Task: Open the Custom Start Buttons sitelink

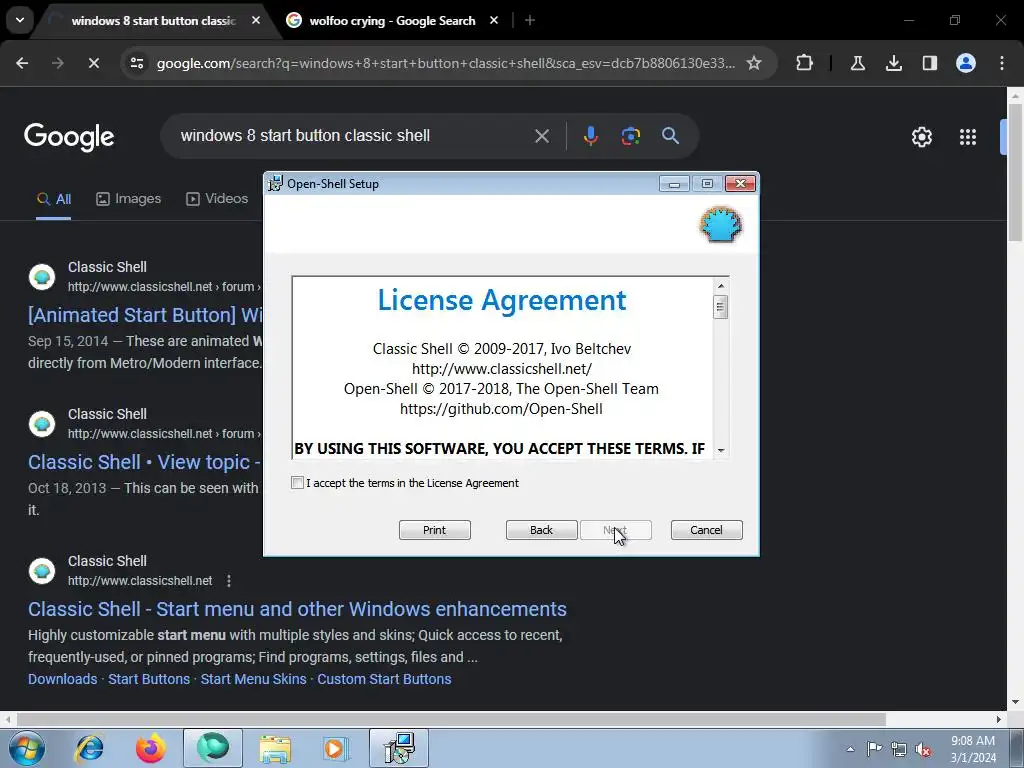Action: tap(384, 679)
